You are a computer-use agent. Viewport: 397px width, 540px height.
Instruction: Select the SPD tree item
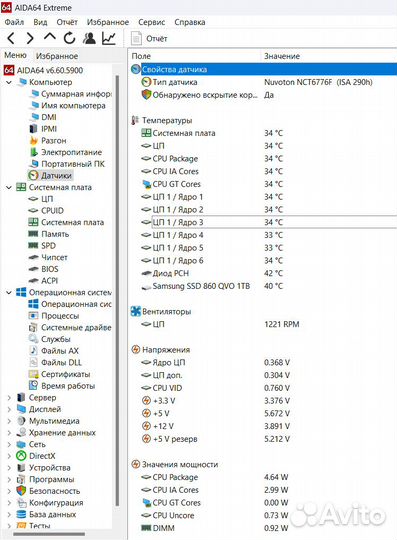click(48, 246)
